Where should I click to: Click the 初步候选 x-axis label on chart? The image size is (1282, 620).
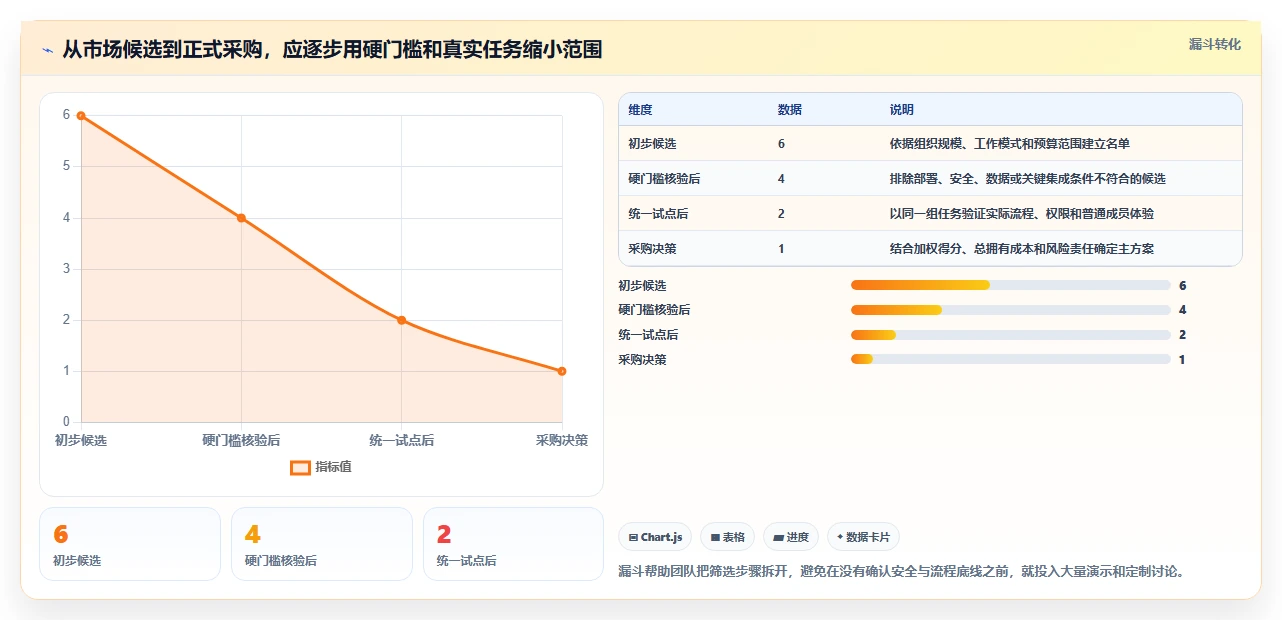tap(81, 440)
